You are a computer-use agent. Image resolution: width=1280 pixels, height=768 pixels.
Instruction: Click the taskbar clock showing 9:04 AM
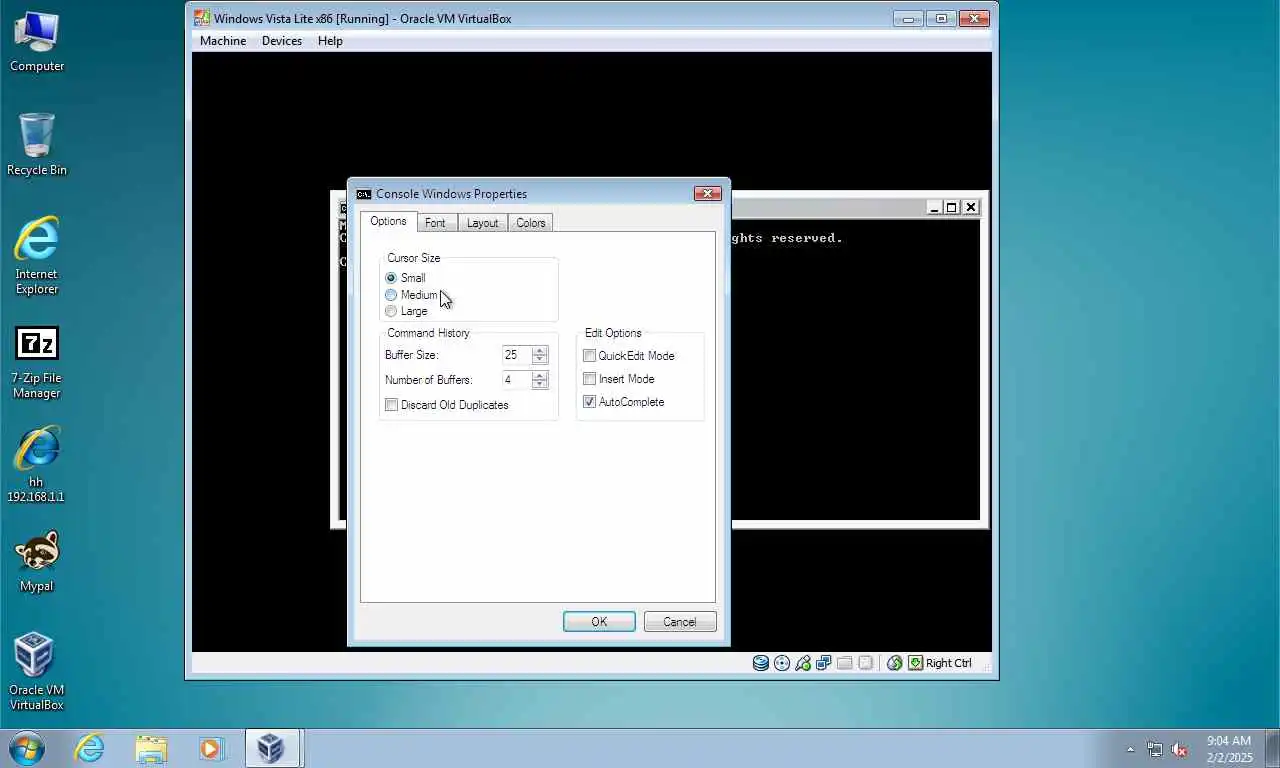tap(1229, 749)
